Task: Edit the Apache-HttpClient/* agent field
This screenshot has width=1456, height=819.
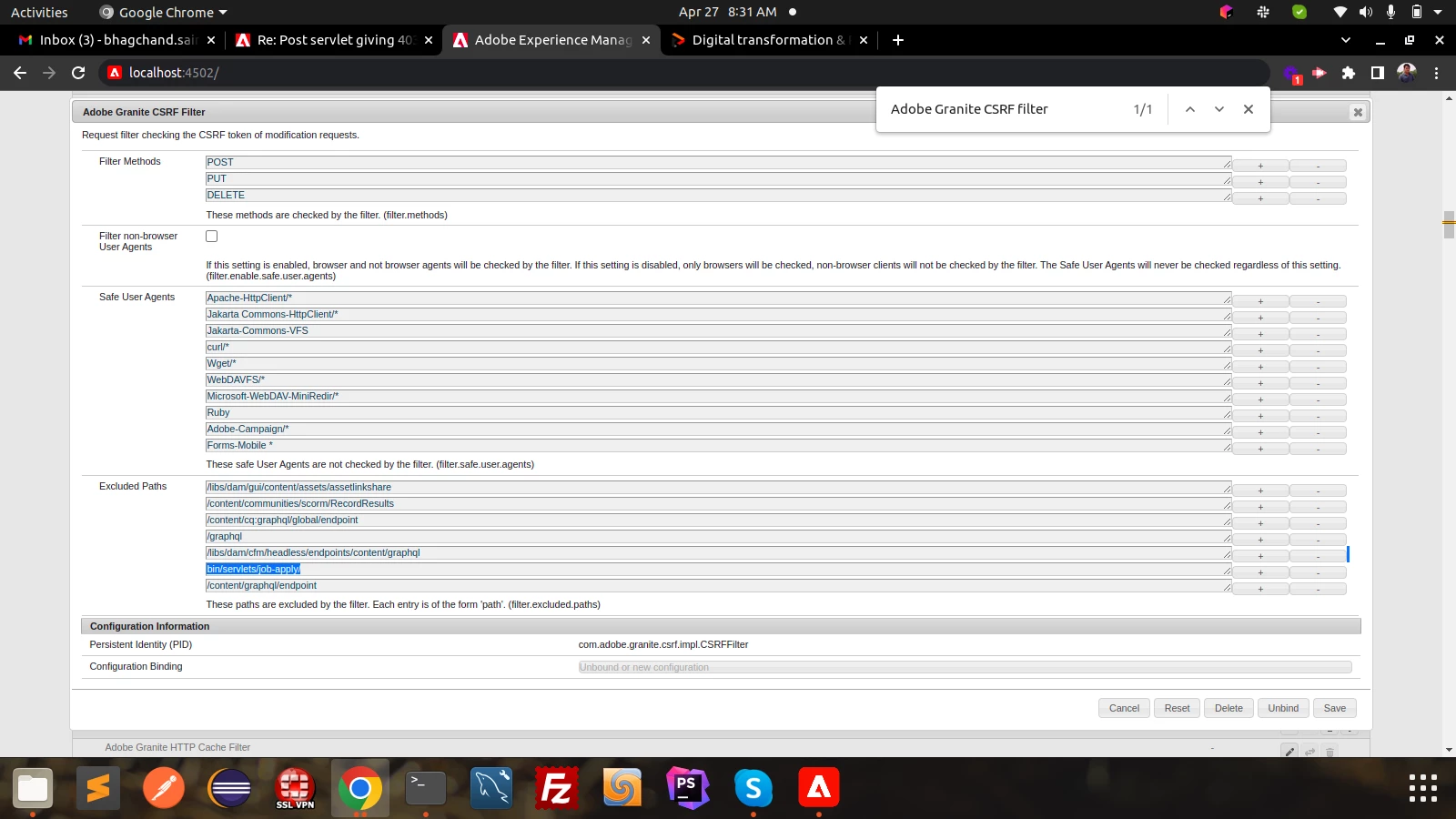Action: [x=718, y=298]
